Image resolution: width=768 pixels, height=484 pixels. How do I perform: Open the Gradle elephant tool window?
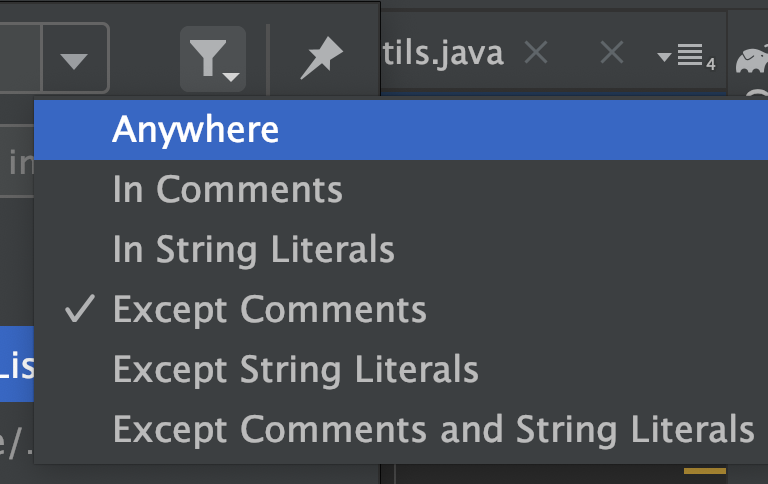pos(751,62)
